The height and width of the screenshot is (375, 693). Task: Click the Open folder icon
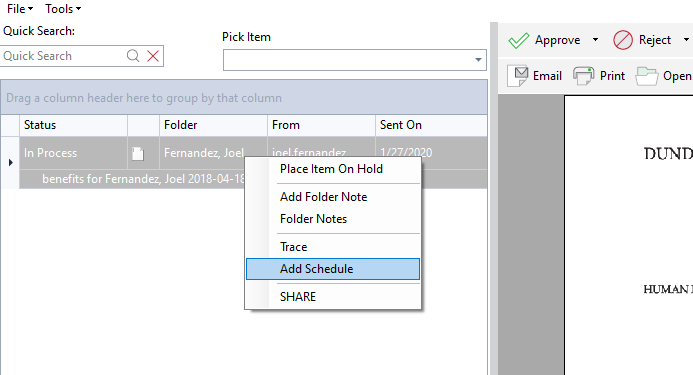click(647, 76)
